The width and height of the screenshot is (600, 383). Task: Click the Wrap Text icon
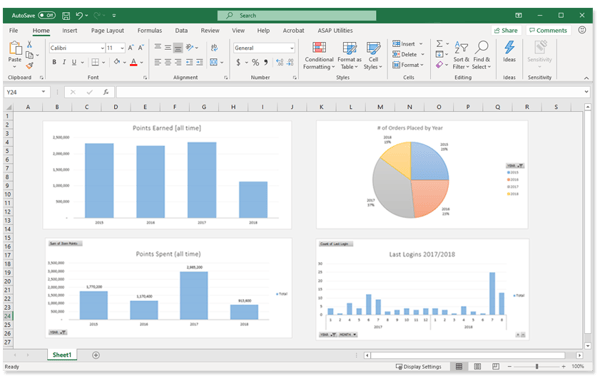coord(214,48)
